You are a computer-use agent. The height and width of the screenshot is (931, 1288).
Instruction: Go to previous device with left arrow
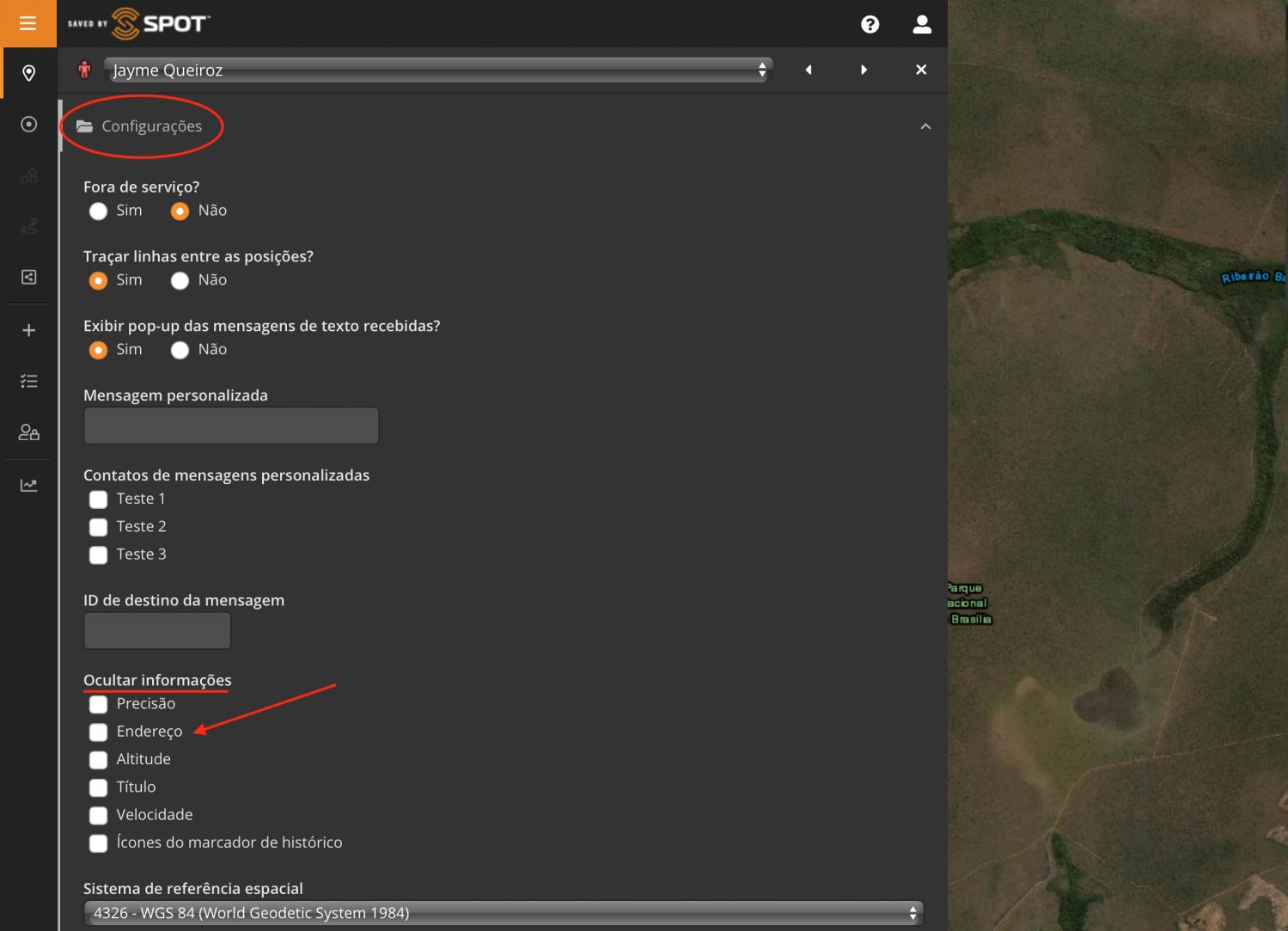[x=808, y=70]
